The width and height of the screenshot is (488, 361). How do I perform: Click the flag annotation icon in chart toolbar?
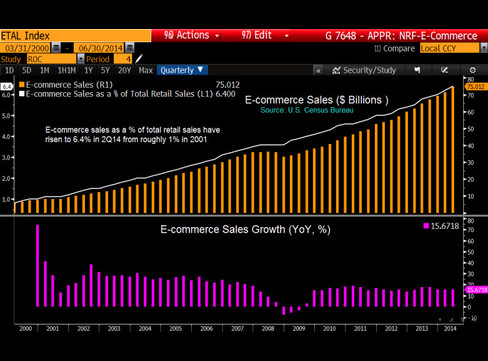[x=417, y=70]
